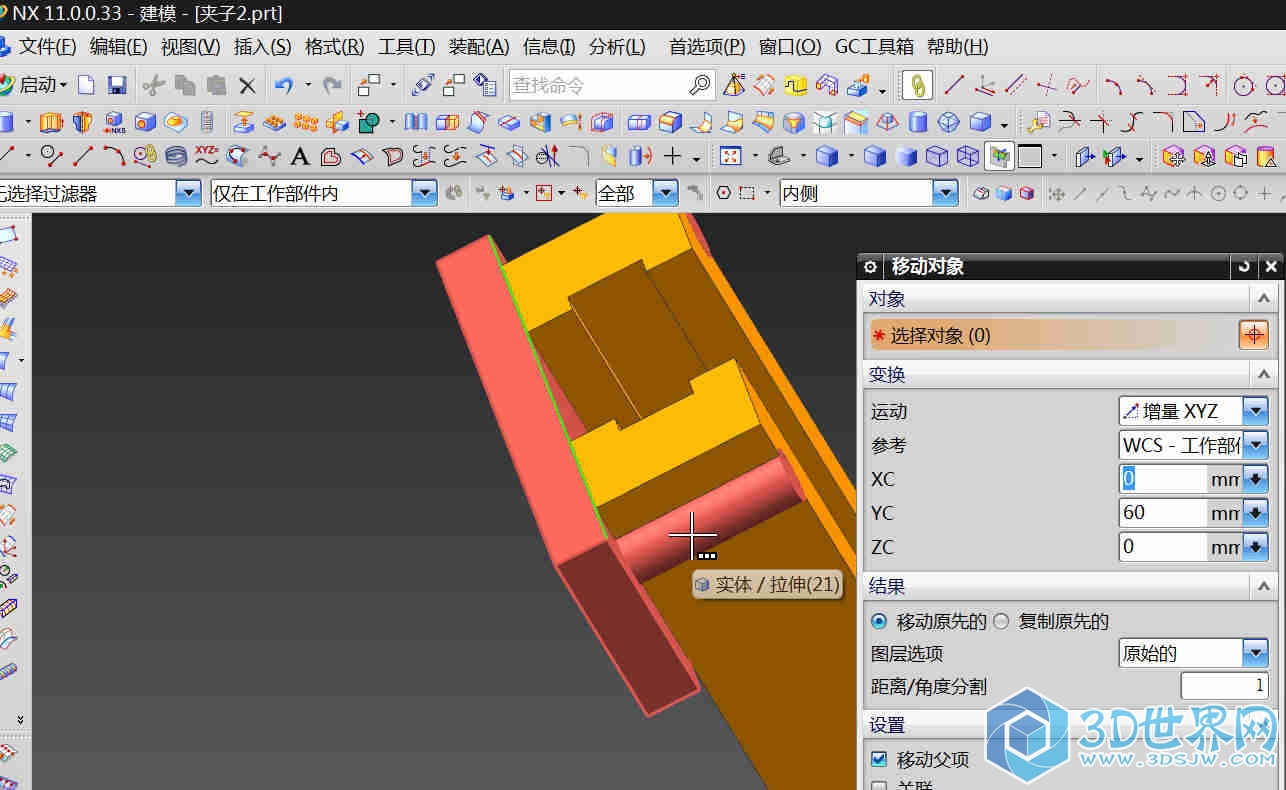This screenshot has height=790, width=1286.
Task: Click the Delete X icon
Action: pyautogui.click(x=247, y=86)
